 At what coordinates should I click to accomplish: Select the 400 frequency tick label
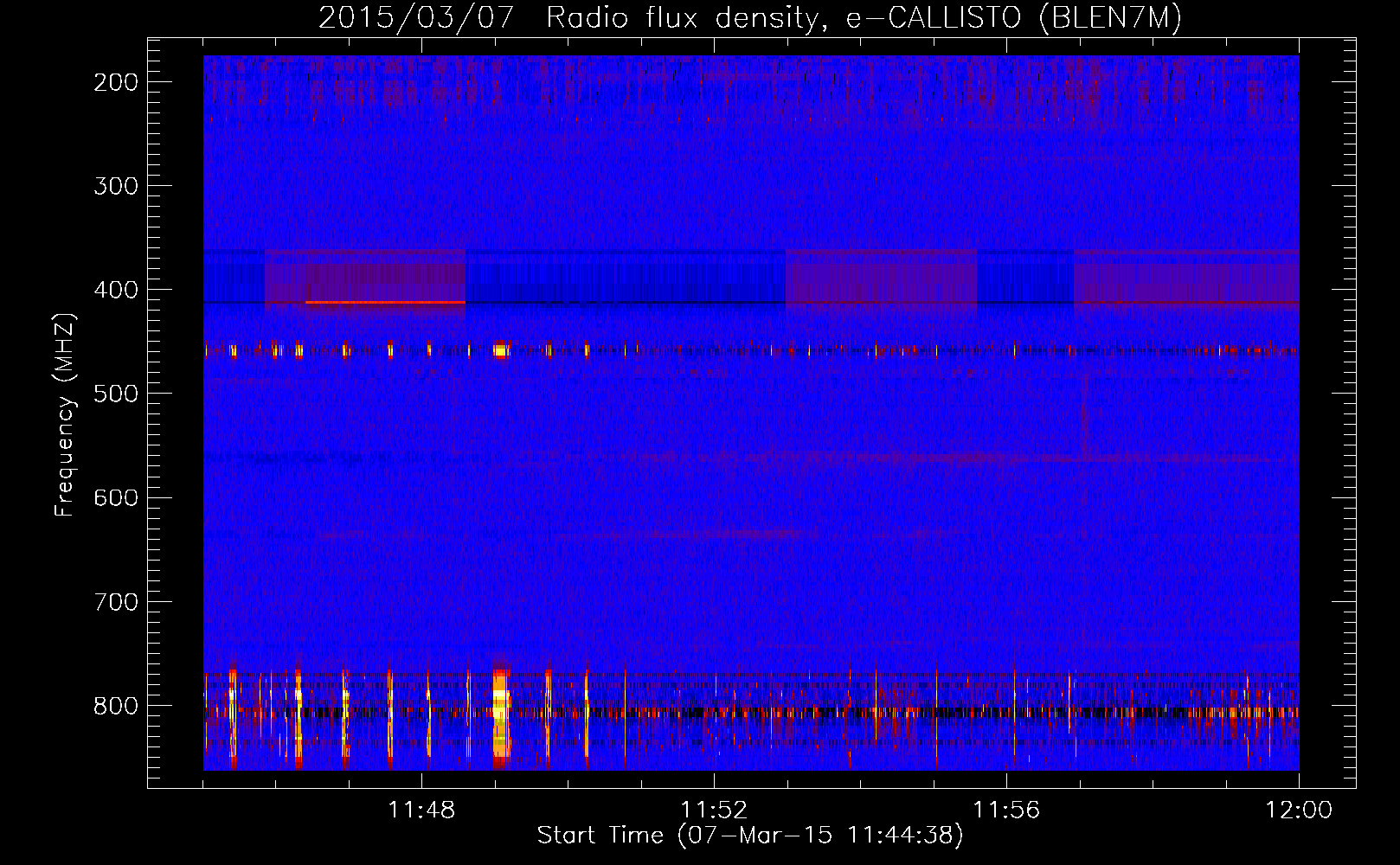115,290
